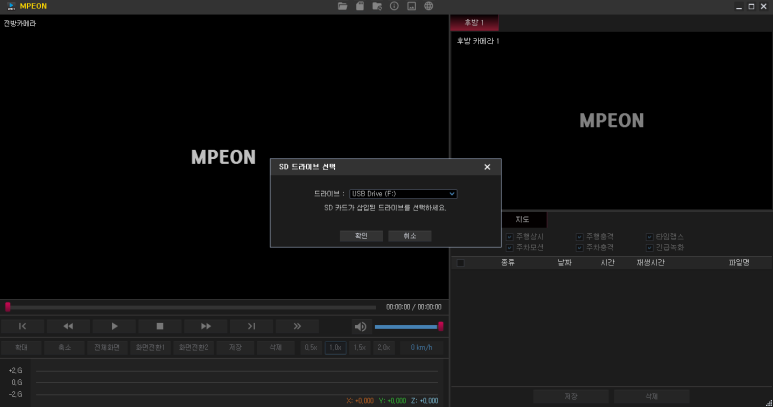The height and width of the screenshot is (407, 773).
Task: Sort file list by 재생시간 column
Action: point(651,263)
